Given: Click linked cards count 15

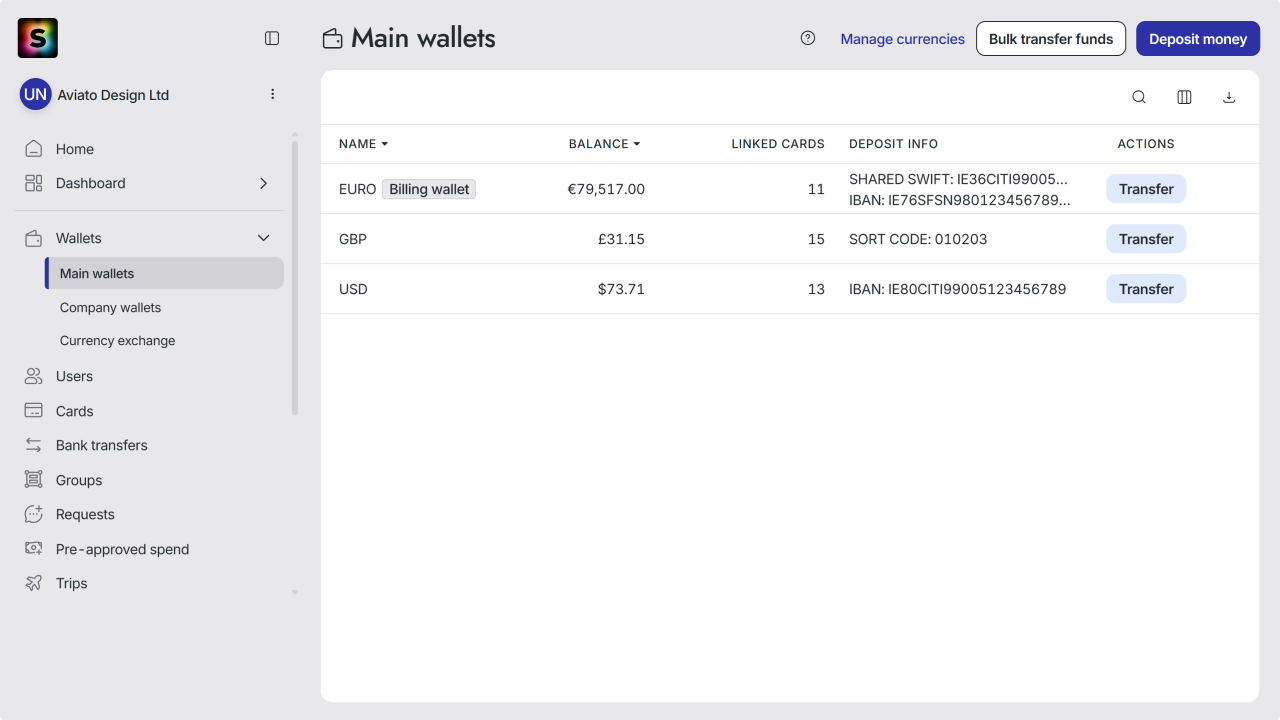Looking at the screenshot, I should pyautogui.click(x=816, y=239).
